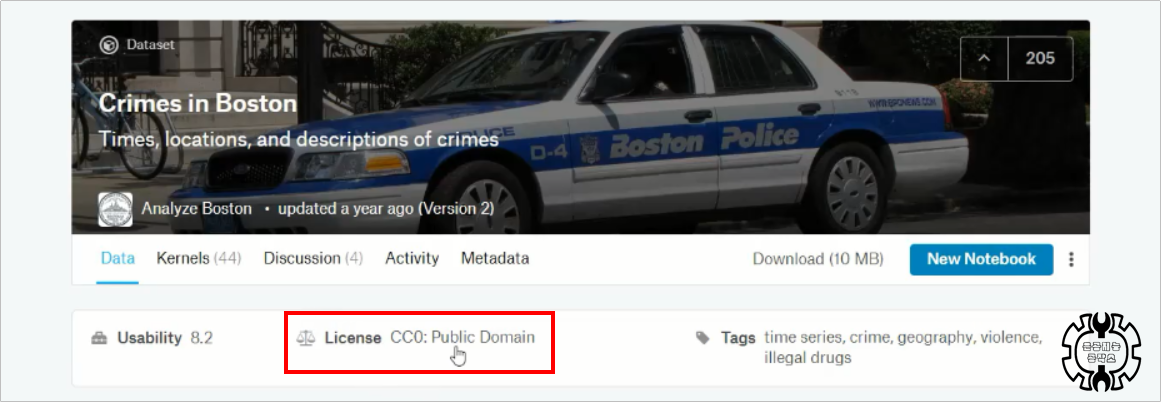Select the illegal drugs tag
This screenshot has width=1161, height=402.
click(808, 358)
